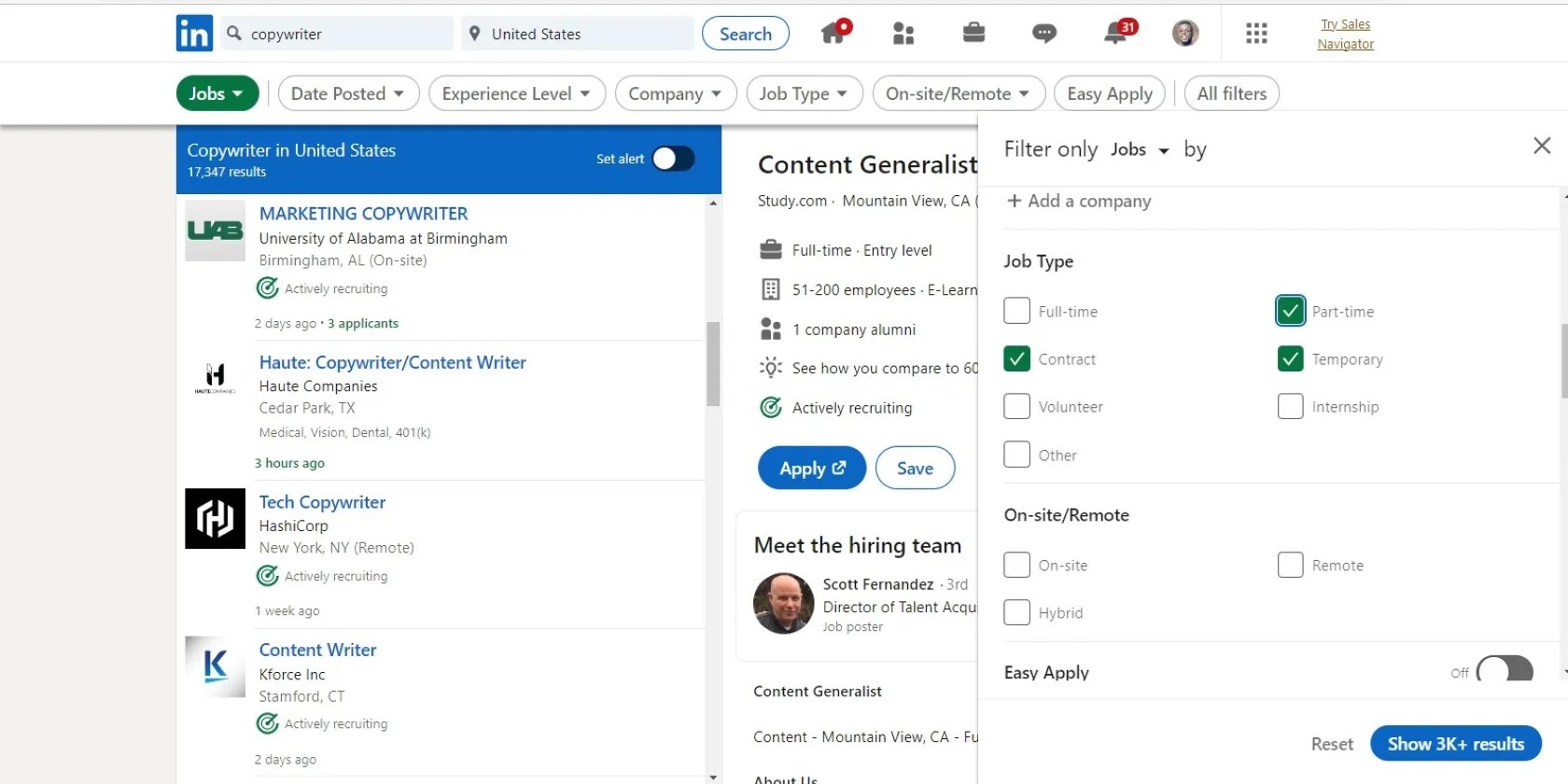Click job list scroll-up arrow
1568x784 pixels.
[713, 203]
